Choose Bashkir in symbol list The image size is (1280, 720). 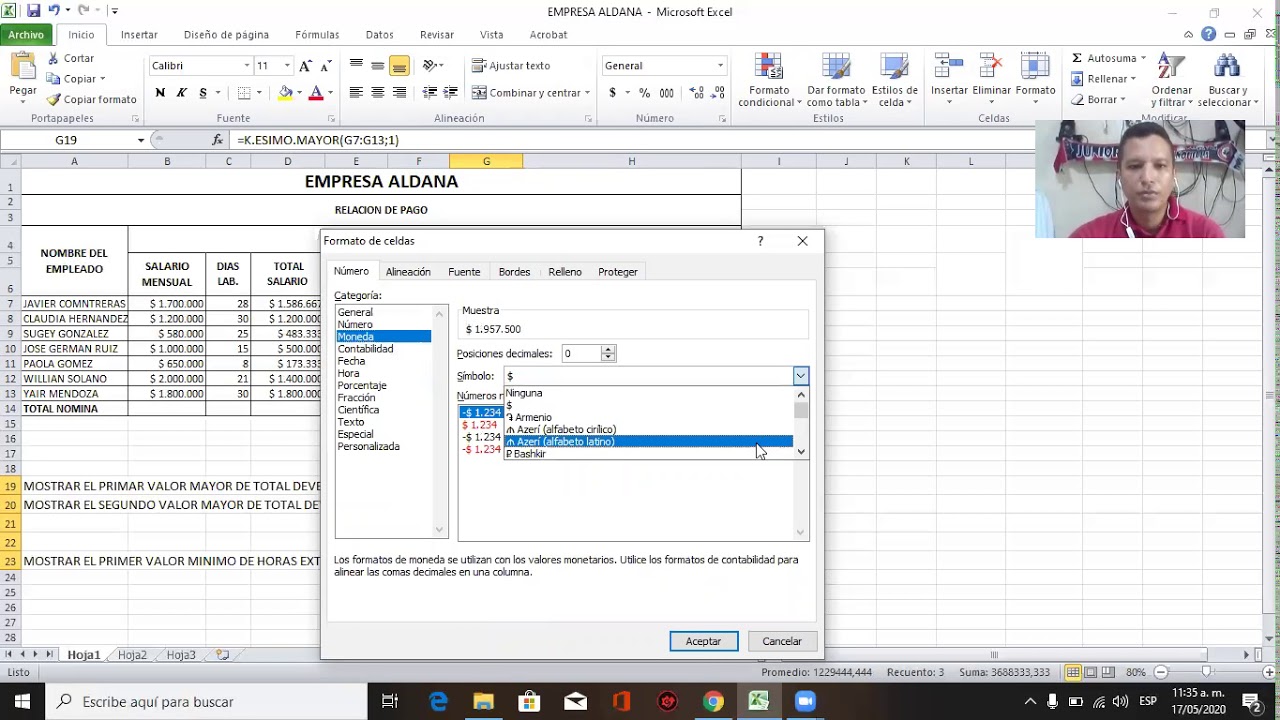pos(648,454)
